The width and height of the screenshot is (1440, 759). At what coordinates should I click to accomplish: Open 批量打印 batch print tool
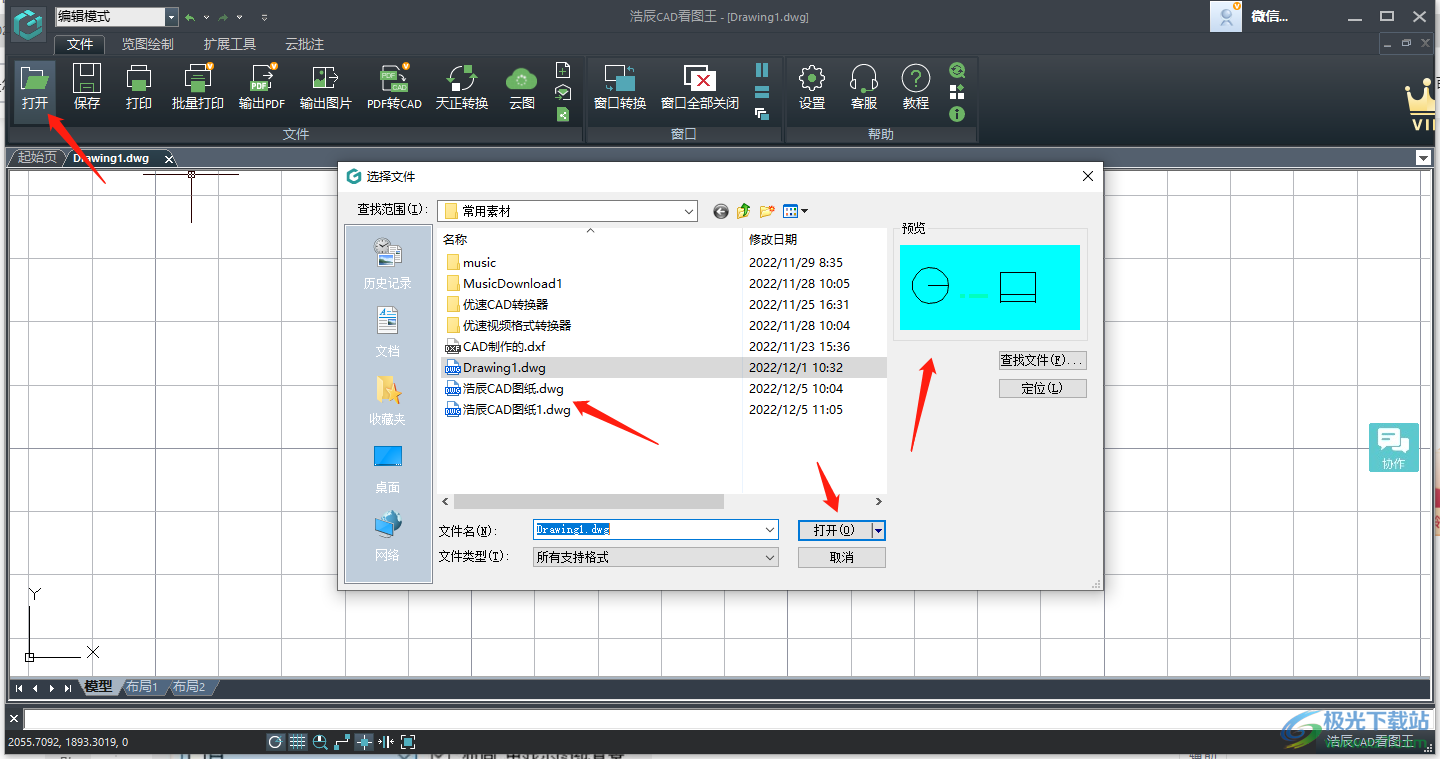[198, 87]
